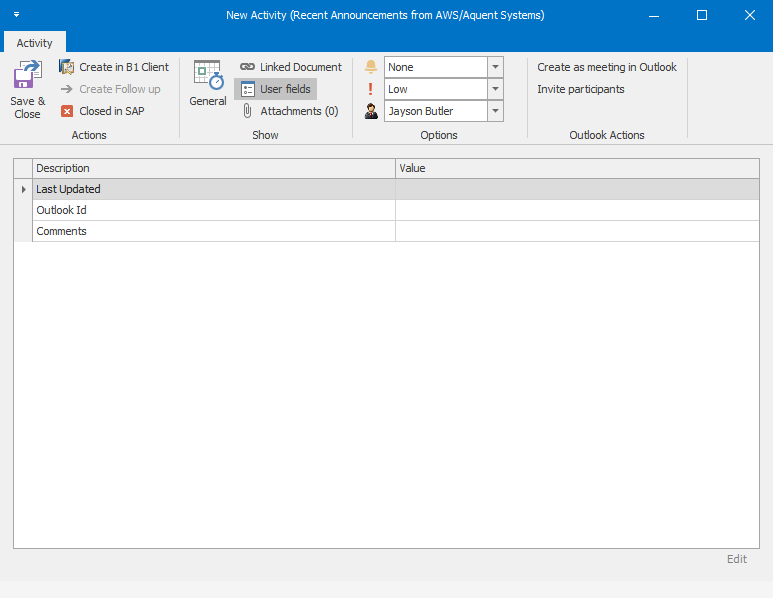
Task: Click the Closed in SAP label
Action: point(112,111)
